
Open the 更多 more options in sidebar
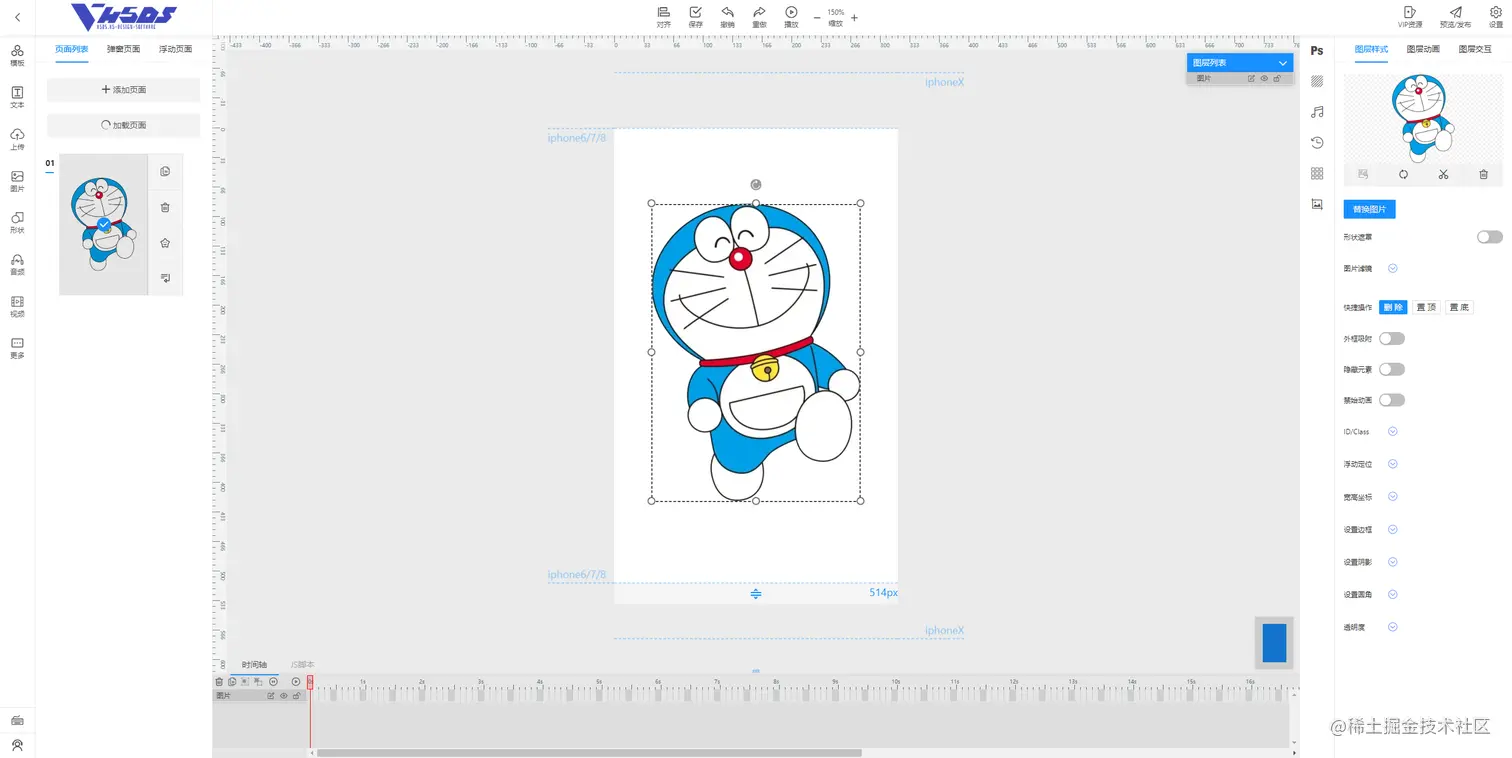(x=17, y=348)
